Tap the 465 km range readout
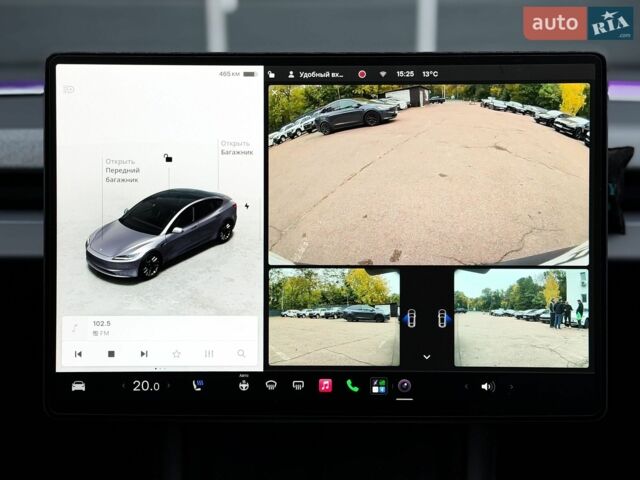Viewport: 640px width, 480px height. [x=229, y=74]
